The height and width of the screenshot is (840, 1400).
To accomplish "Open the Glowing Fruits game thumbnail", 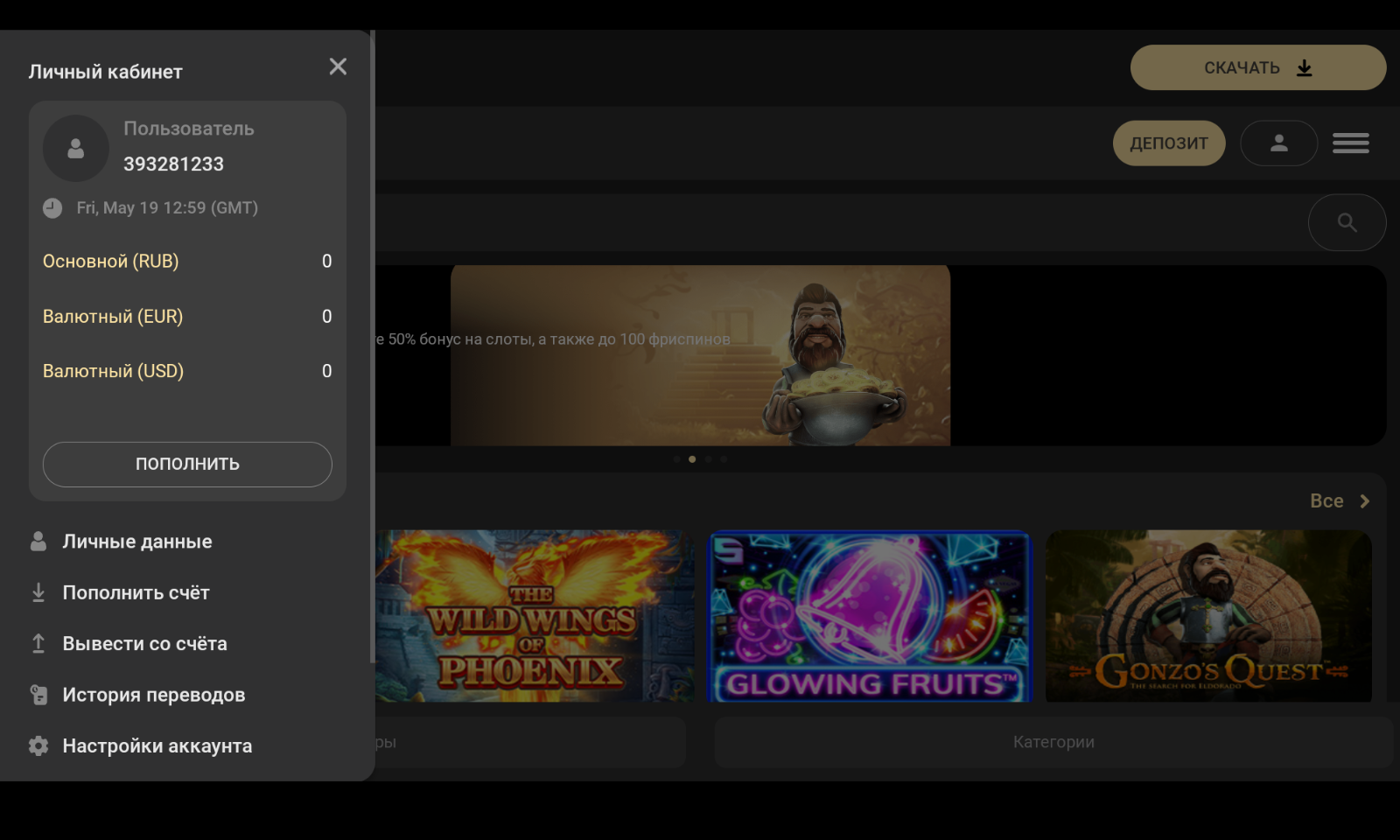I will [x=870, y=615].
